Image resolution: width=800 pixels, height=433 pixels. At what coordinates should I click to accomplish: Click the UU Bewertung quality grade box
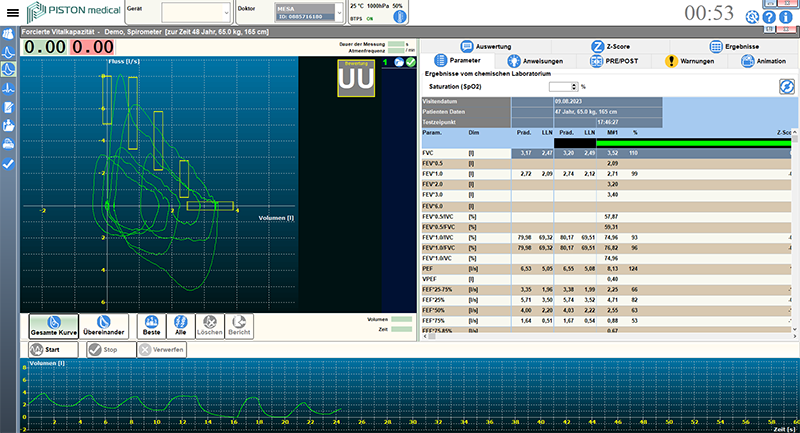(x=356, y=78)
